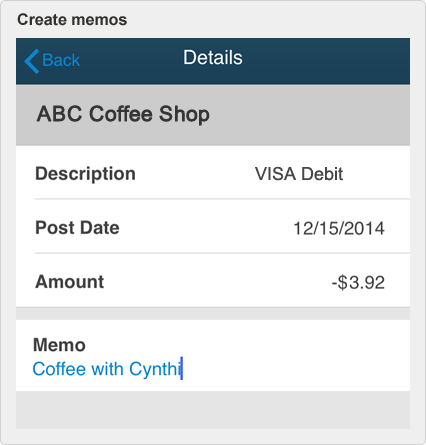Image resolution: width=426 pixels, height=445 pixels.
Task: Click the back chevron arrow icon
Action: tap(32, 61)
